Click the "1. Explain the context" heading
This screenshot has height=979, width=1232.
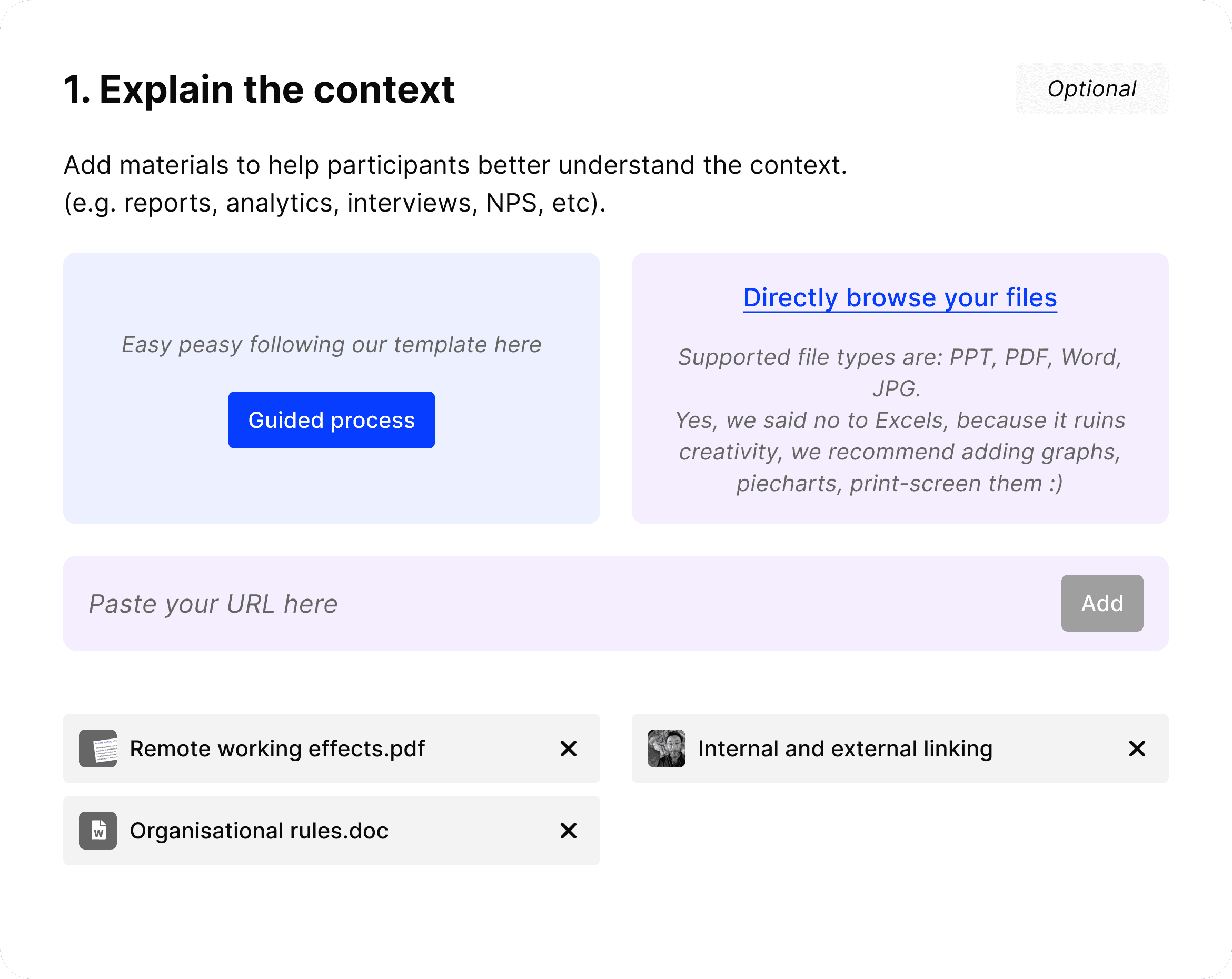(259, 89)
